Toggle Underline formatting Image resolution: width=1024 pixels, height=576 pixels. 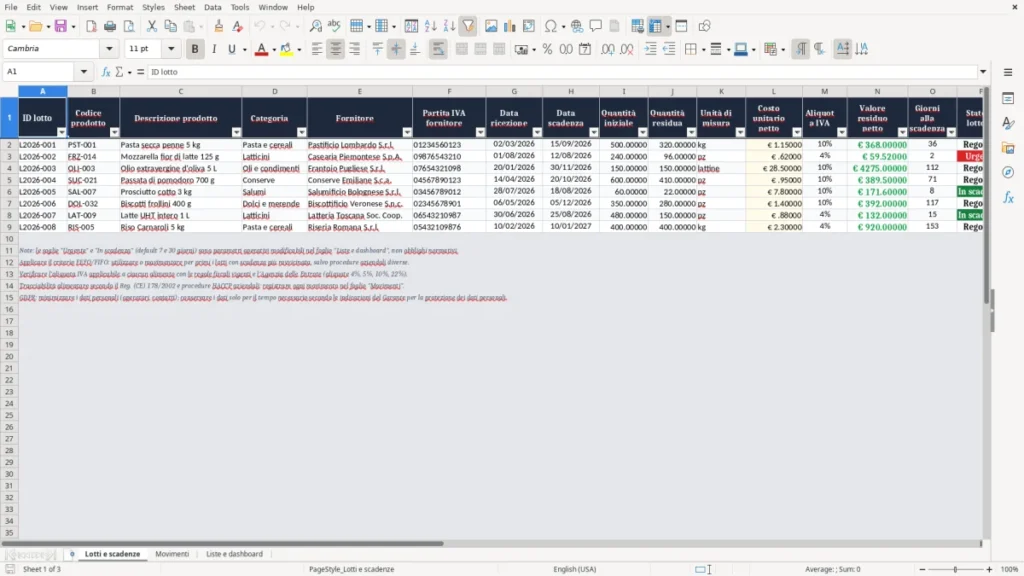click(231, 49)
